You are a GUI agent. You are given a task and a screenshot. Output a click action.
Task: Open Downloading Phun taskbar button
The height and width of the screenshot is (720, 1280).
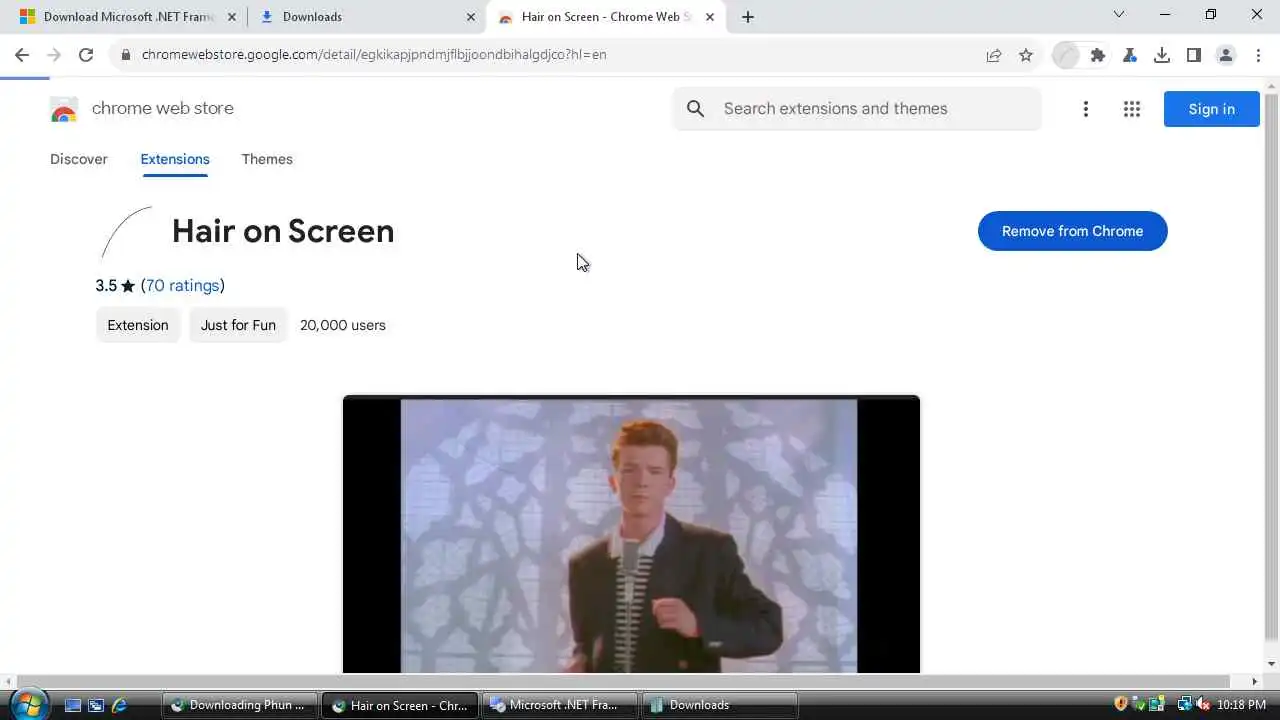(x=239, y=705)
